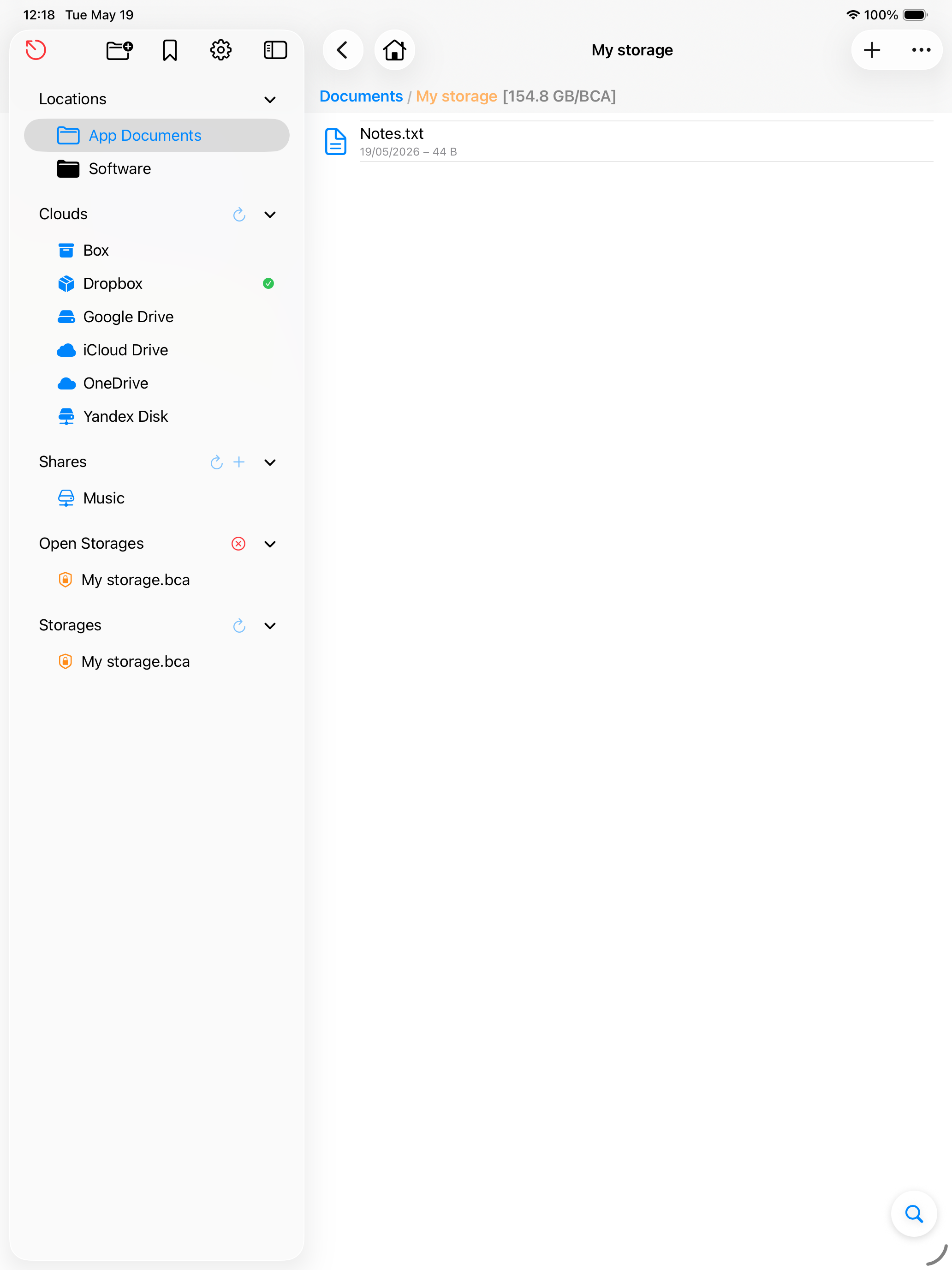The width and height of the screenshot is (952, 1270).
Task: Go back with the left chevron button
Action: pyautogui.click(x=343, y=50)
